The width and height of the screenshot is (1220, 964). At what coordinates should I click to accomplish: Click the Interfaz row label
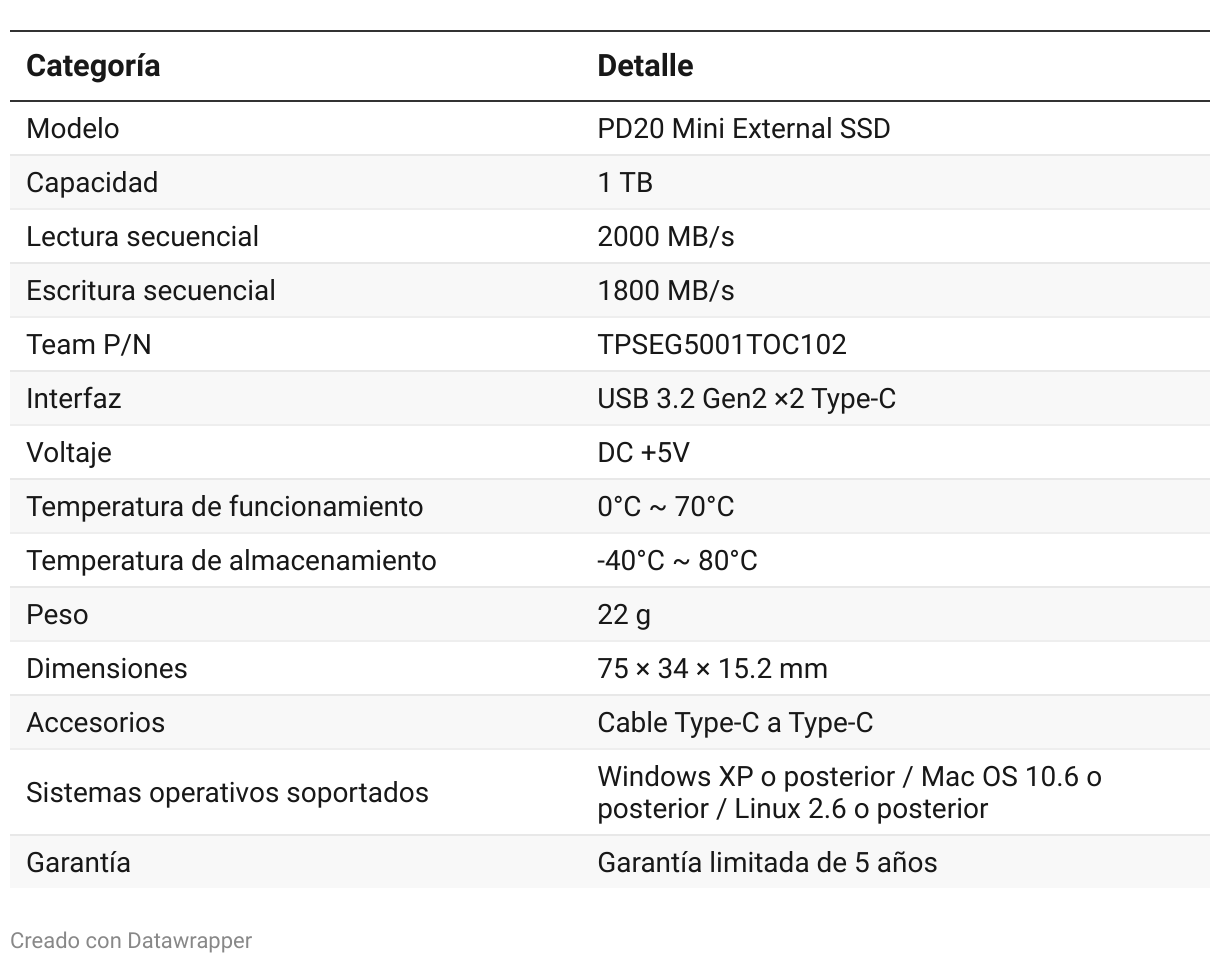tap(74, 399)
